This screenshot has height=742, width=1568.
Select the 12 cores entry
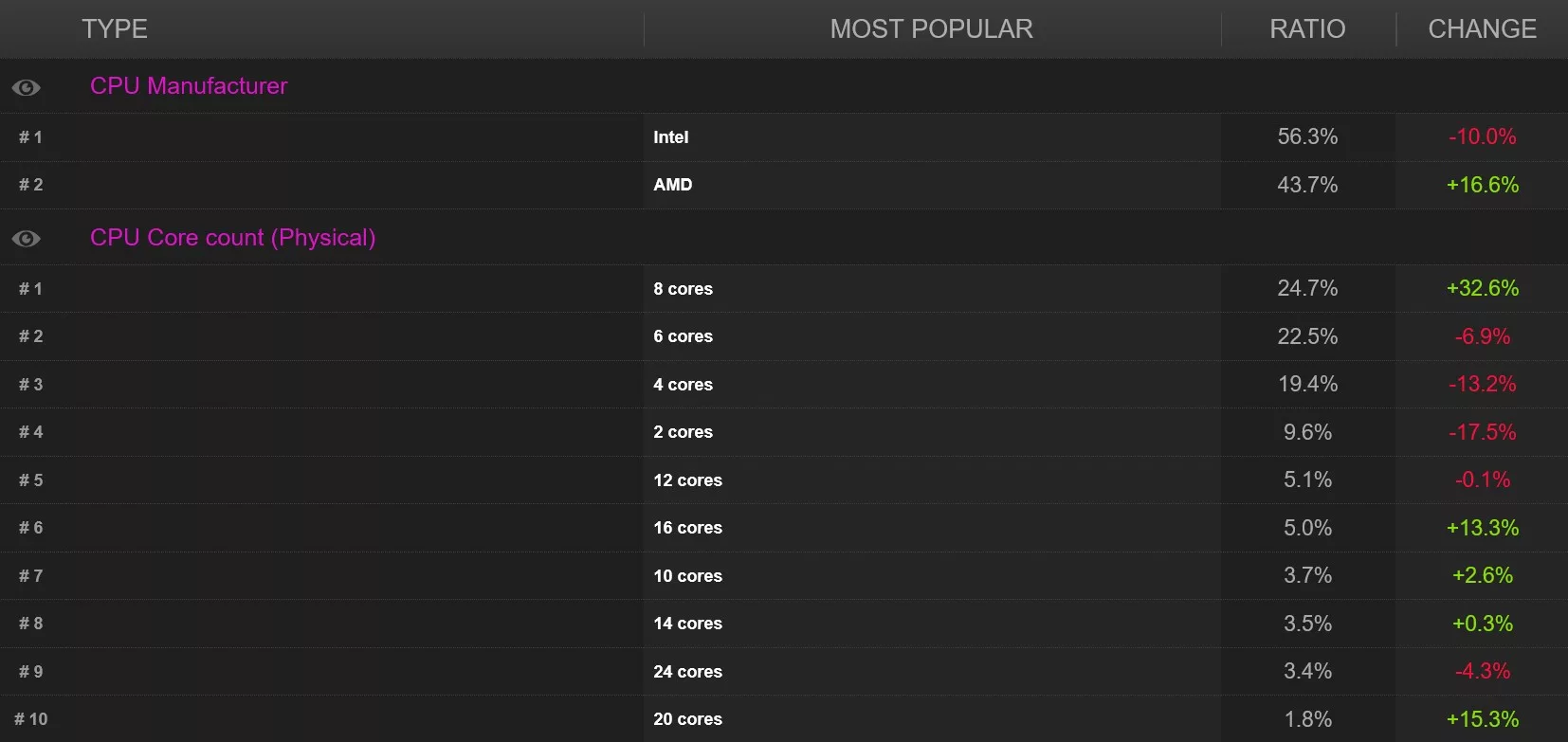pyautogui.click(x=688, y=480)
